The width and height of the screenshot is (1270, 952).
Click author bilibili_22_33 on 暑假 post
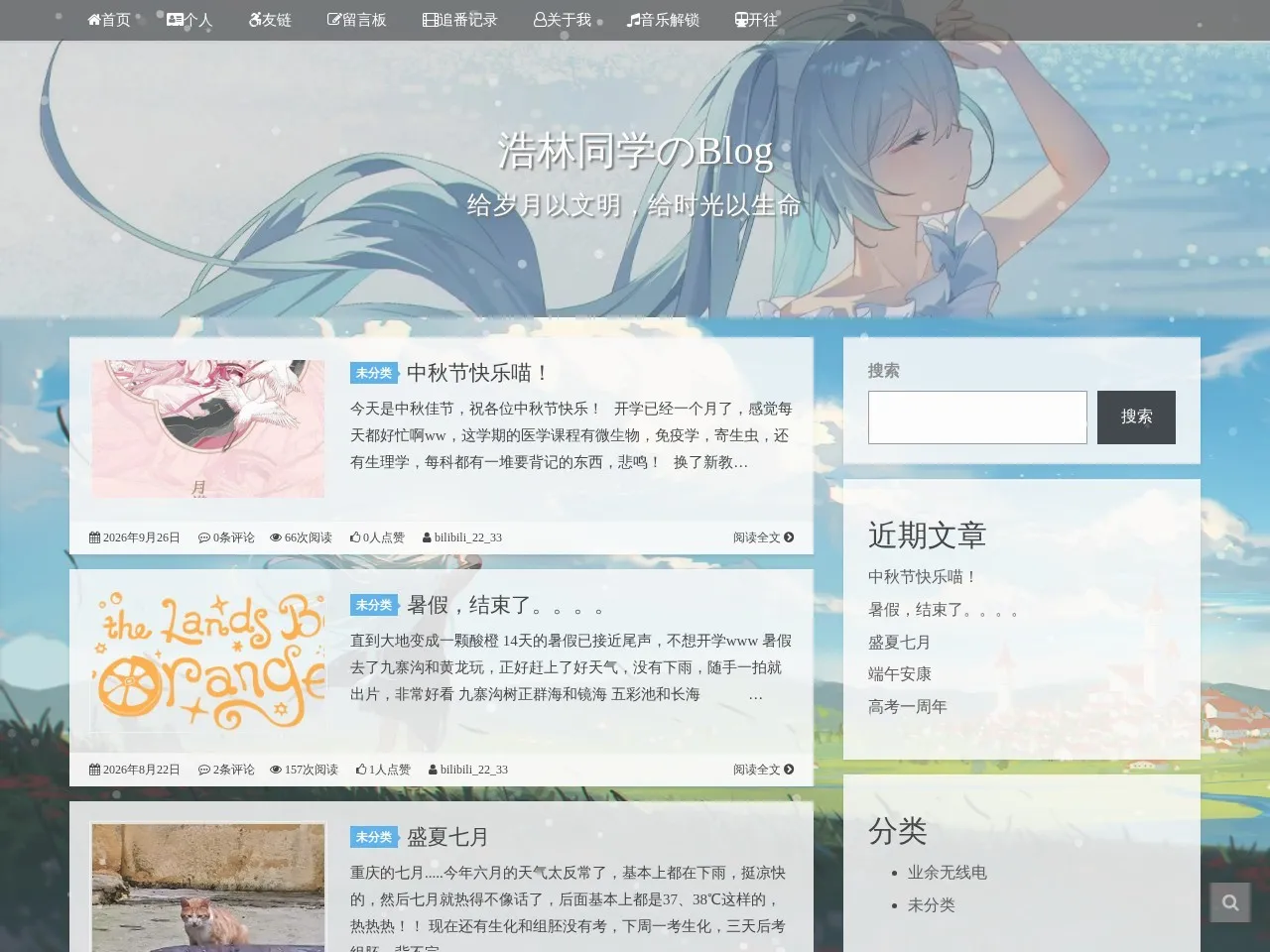pyautogui.click(x=474, y=770)
